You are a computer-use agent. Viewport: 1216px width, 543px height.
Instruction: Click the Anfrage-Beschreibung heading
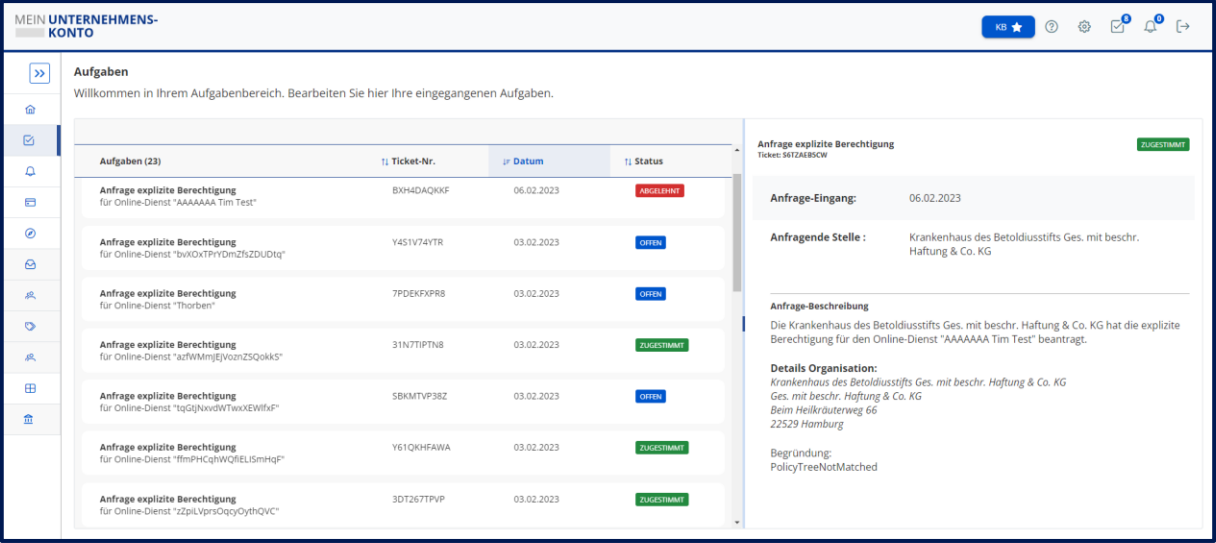[819, 306]
